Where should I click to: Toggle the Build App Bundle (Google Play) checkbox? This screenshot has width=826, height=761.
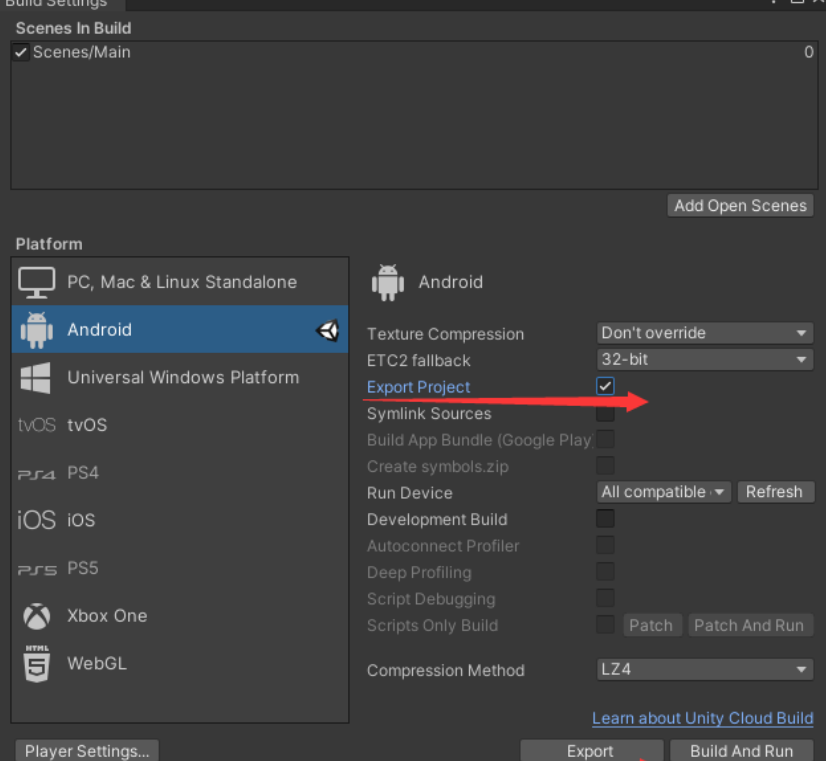pyautogui.click(x=605, y=439)
